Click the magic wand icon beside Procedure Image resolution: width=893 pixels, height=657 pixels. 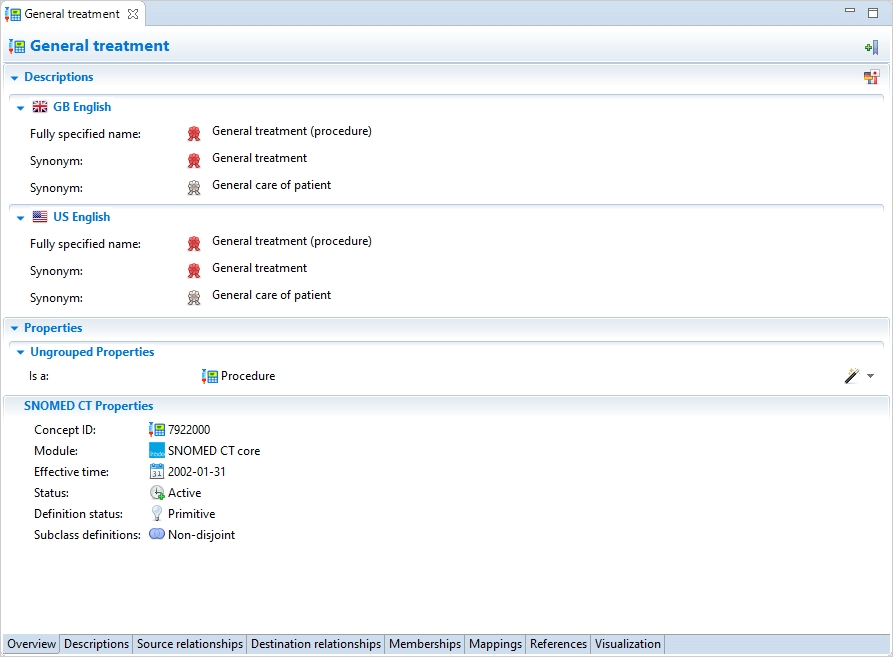(x=852, y=376)
